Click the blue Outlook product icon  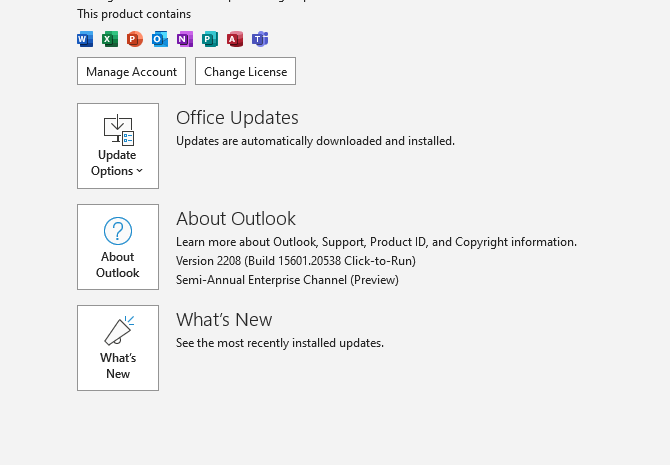pyautogui.click(x=160, y=39)
